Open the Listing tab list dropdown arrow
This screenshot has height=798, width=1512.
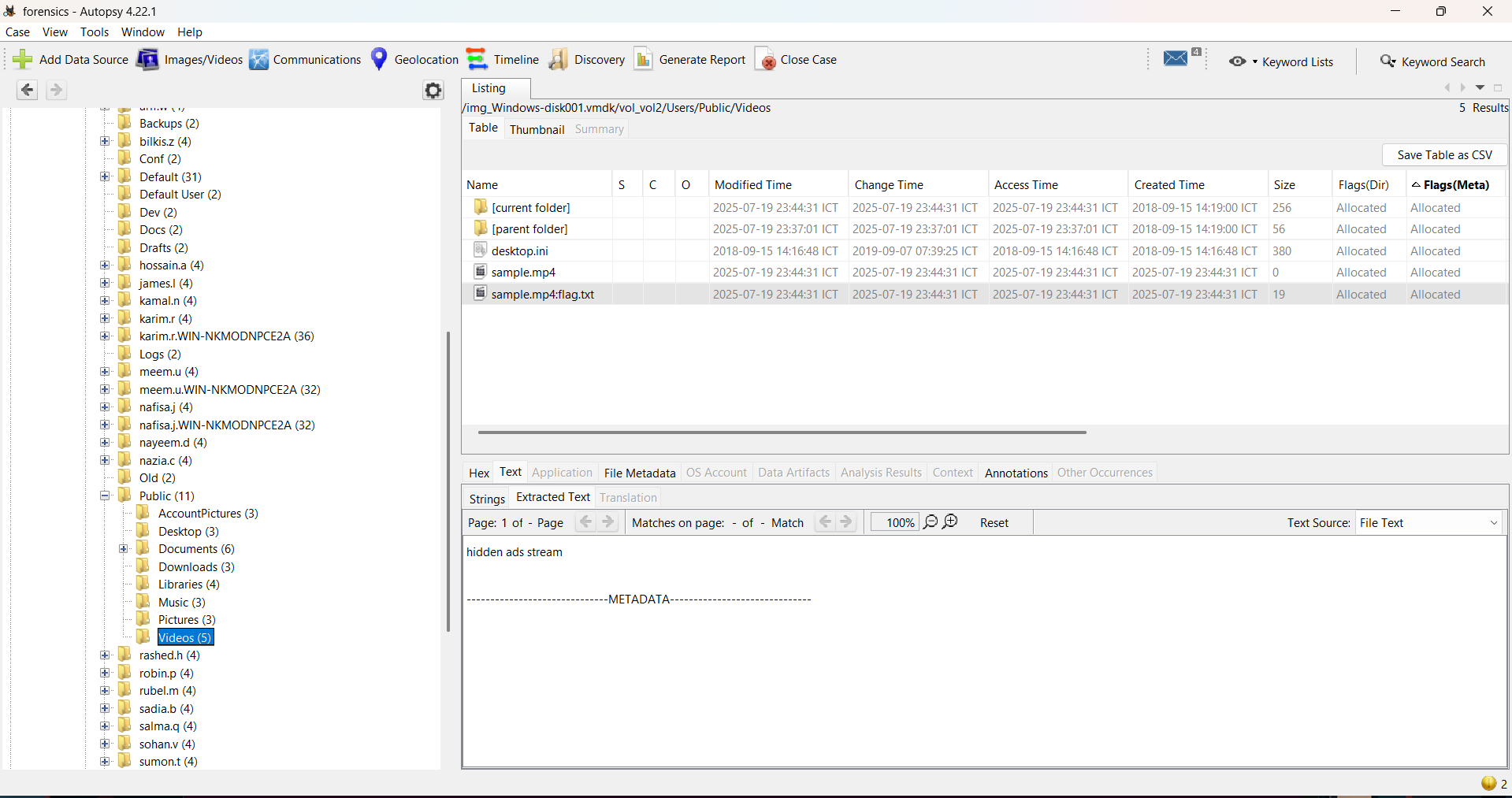coord(1480,87)
